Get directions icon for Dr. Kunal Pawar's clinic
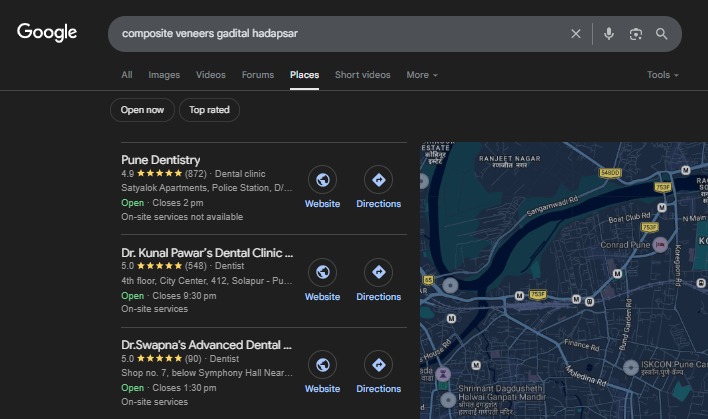Image resolution: width=708 pixels, height=419 pixels. pyautogui.click(x=378, y=272)
